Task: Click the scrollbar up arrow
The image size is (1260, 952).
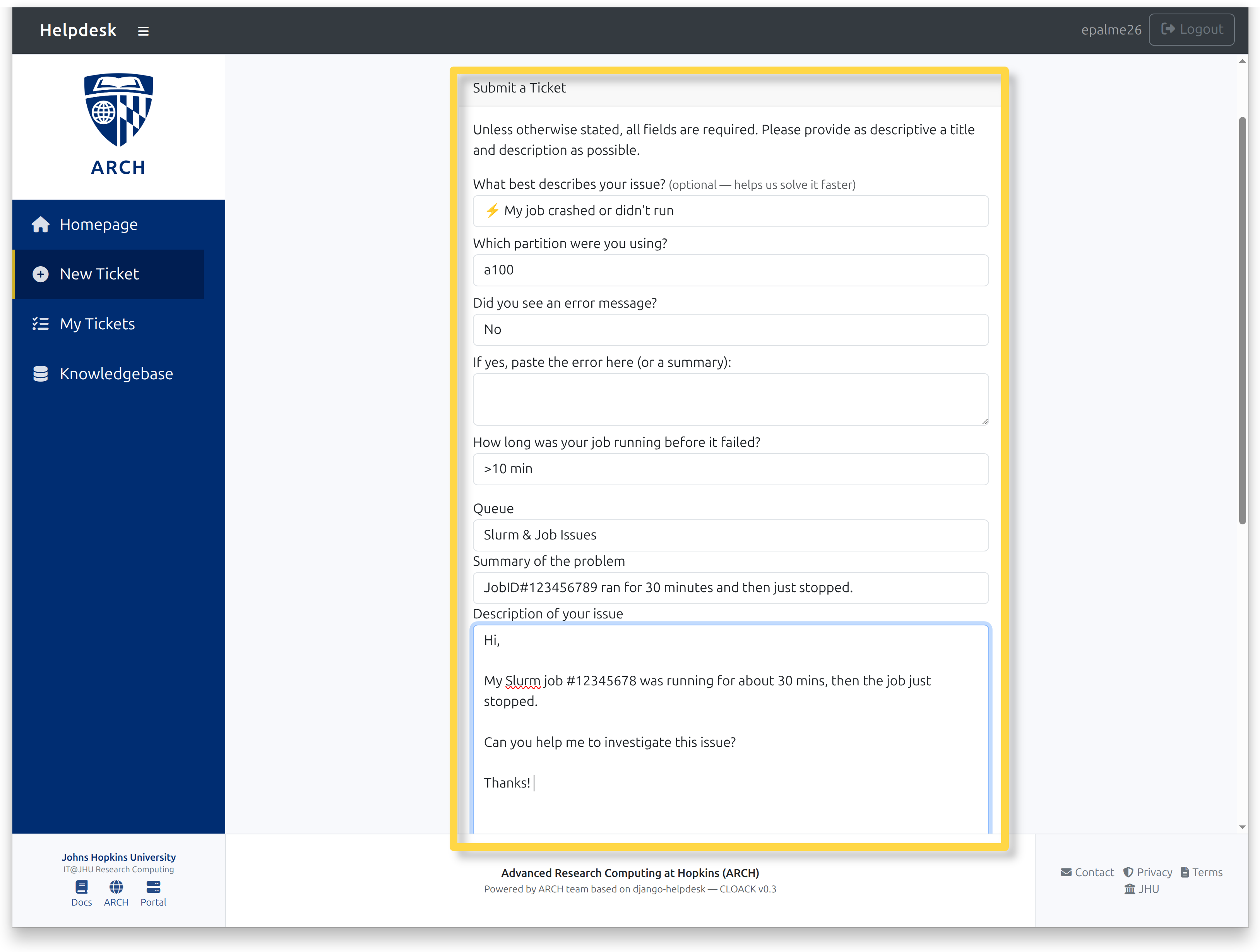Action: (1242, 61)
